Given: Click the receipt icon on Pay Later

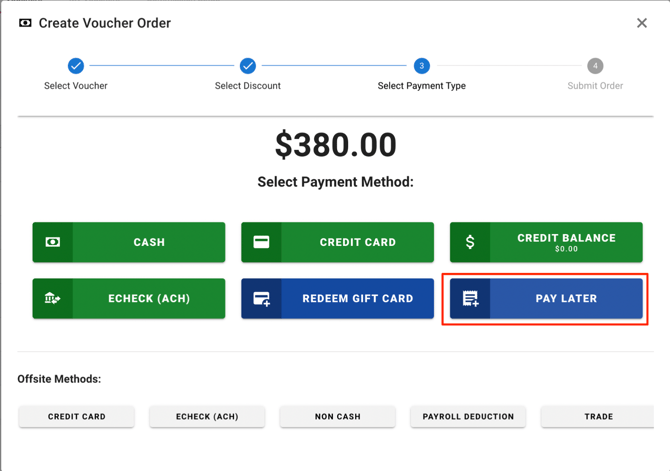Looking at the screenshot, I should coord(470,298).
